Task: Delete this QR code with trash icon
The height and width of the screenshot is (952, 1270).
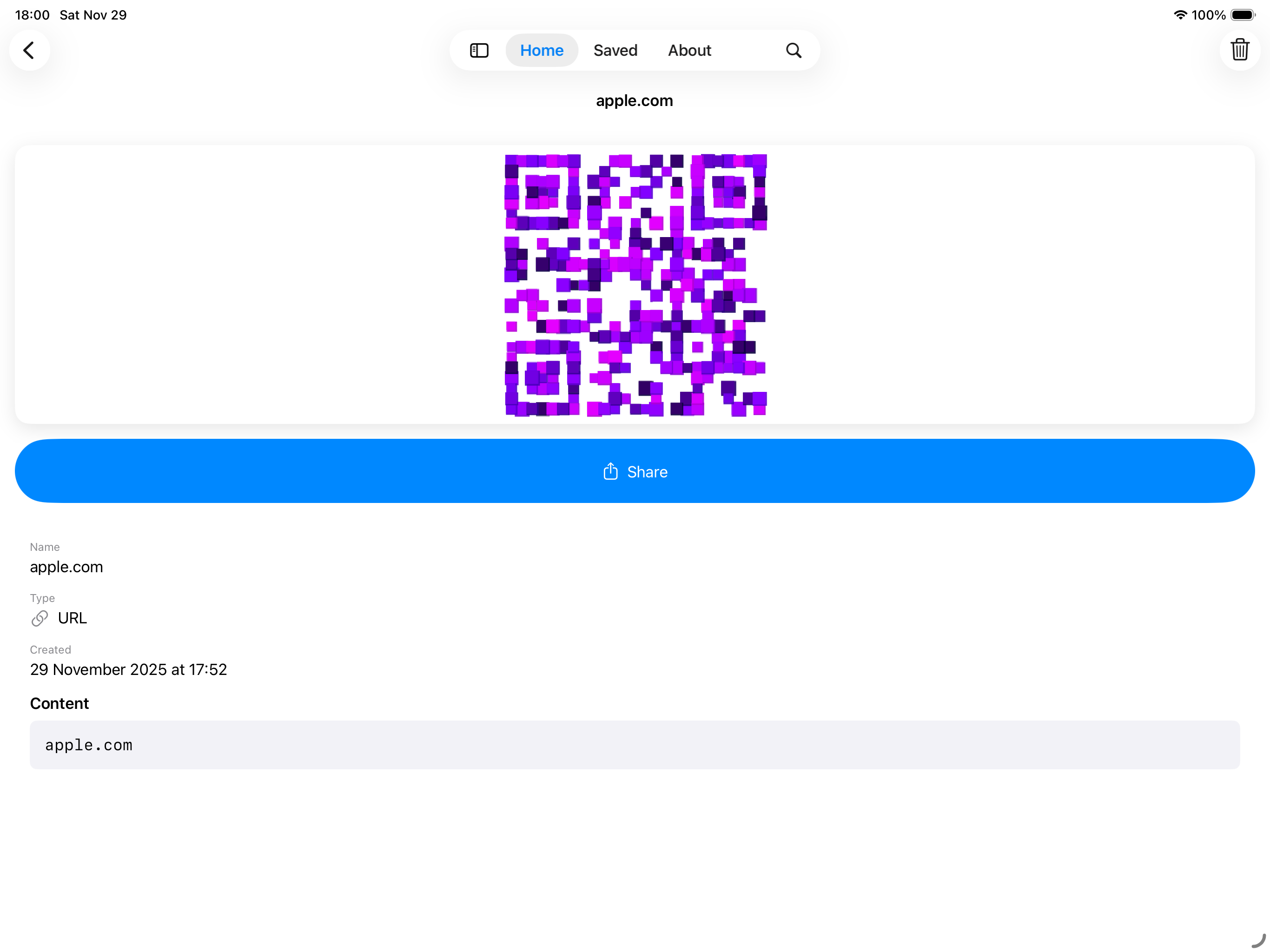Action: [x=1240, y=50]
